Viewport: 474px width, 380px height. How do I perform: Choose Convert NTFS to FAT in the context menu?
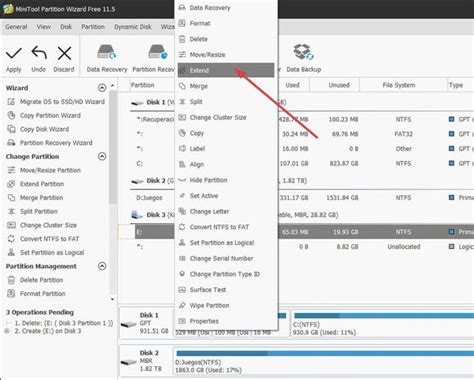coord(226,227)
